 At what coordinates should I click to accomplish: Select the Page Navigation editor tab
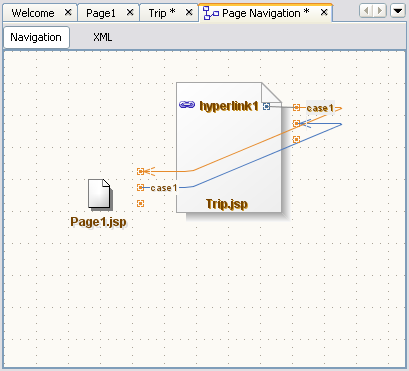[266, 13]
